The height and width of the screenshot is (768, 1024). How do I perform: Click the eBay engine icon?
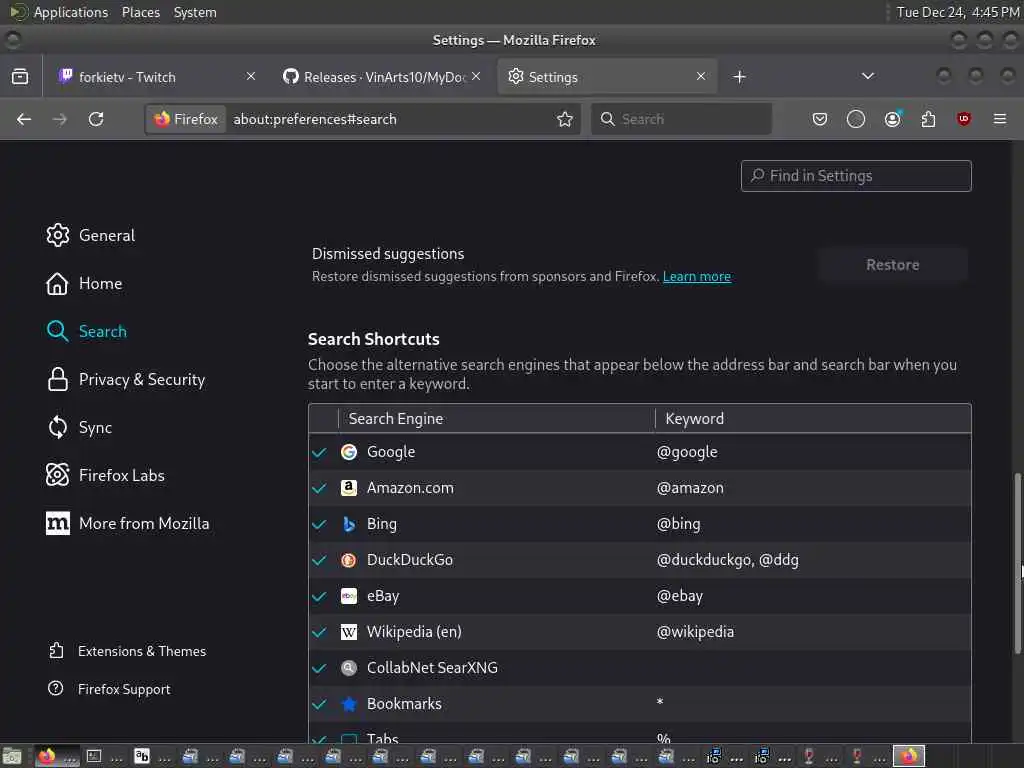click(349, 596)
